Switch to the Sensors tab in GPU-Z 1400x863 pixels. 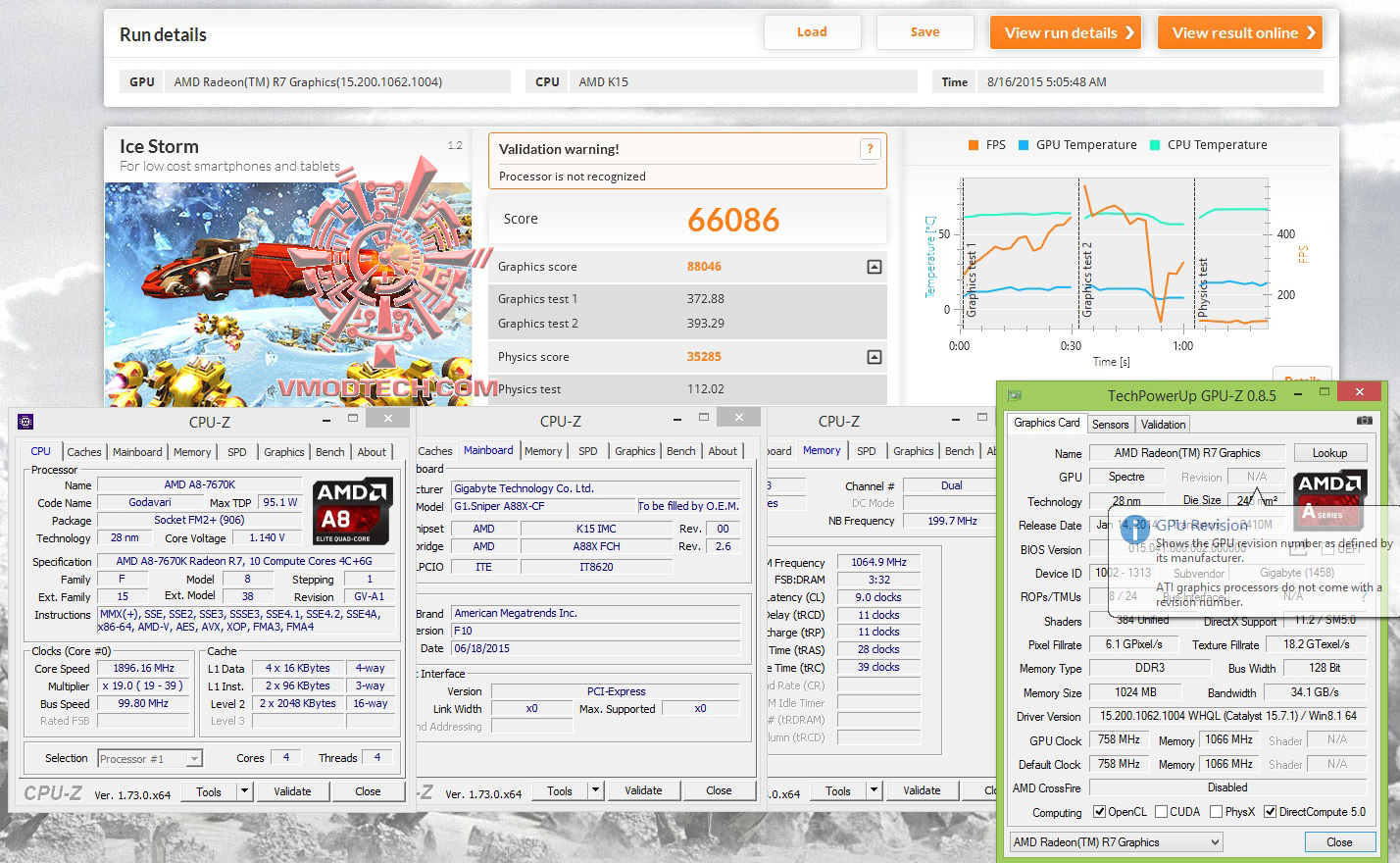tap(1111, 425)
